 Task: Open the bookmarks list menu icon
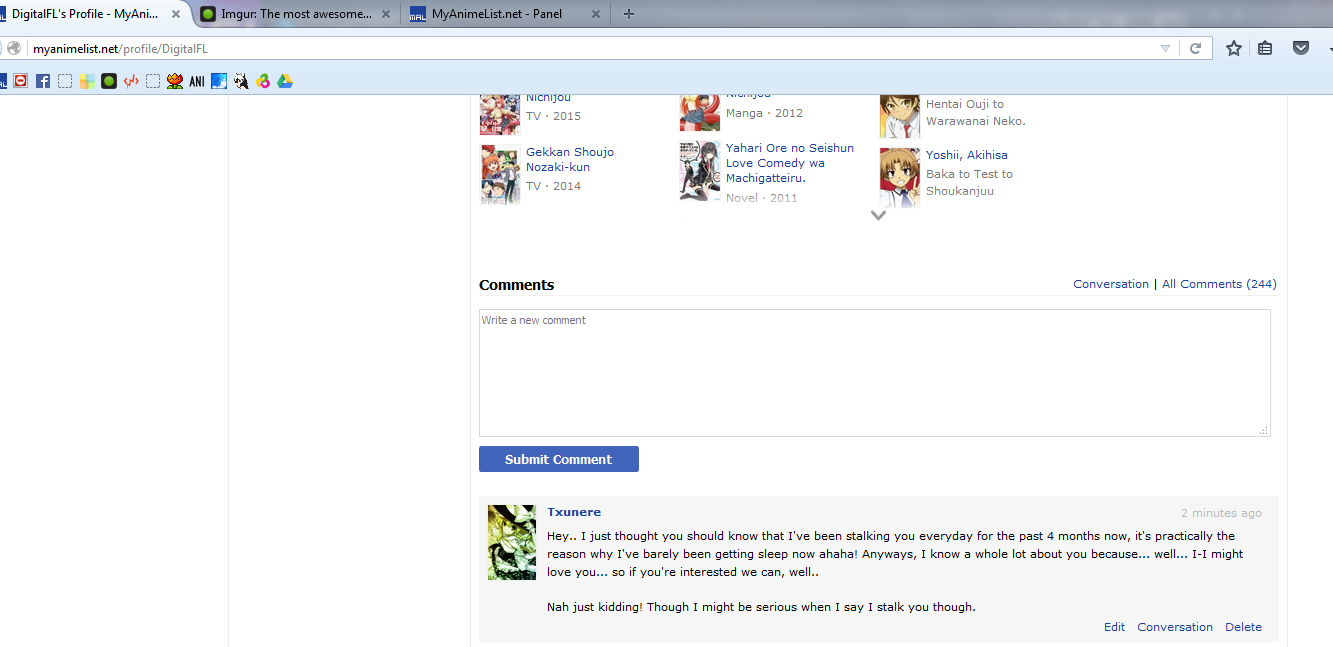coord(1265,48)
